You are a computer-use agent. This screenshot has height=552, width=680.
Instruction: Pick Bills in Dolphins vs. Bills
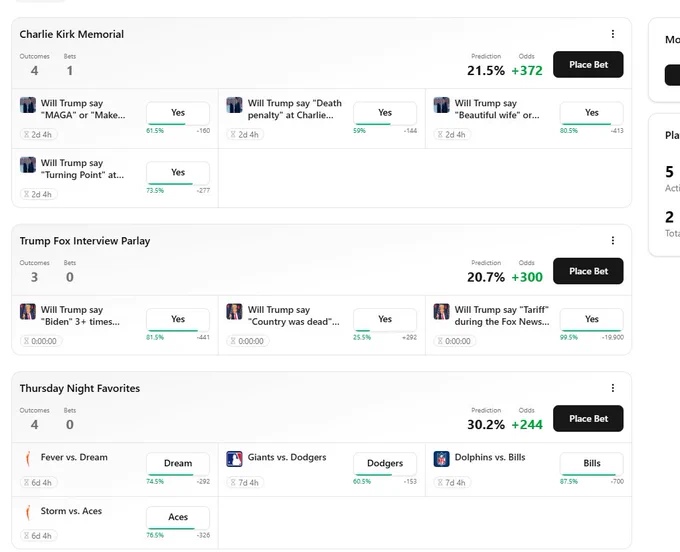click(592, 464)
